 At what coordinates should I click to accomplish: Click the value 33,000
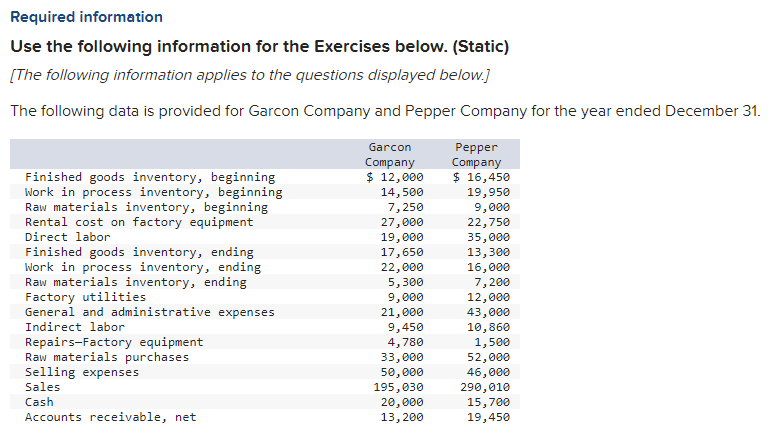[402, 357]
